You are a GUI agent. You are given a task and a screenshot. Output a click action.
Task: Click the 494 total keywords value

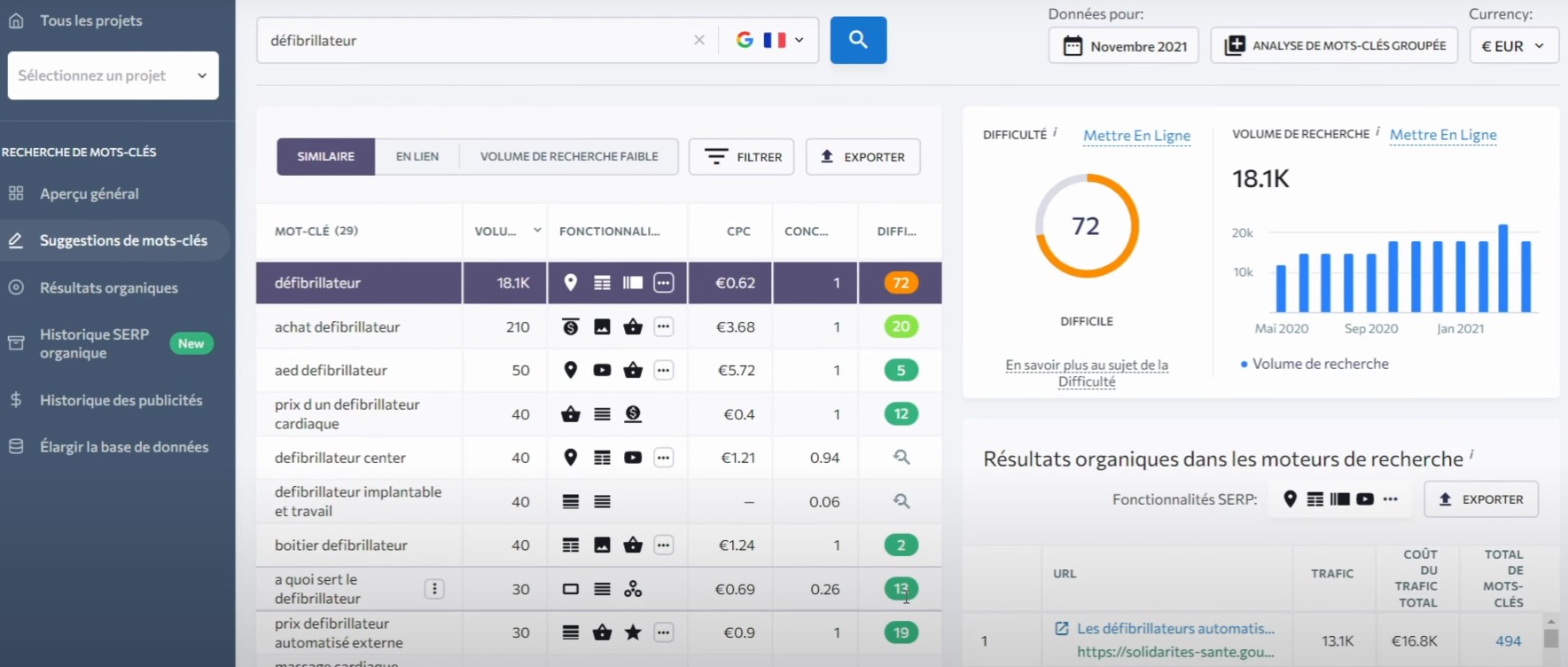[x=1508, y=641]
